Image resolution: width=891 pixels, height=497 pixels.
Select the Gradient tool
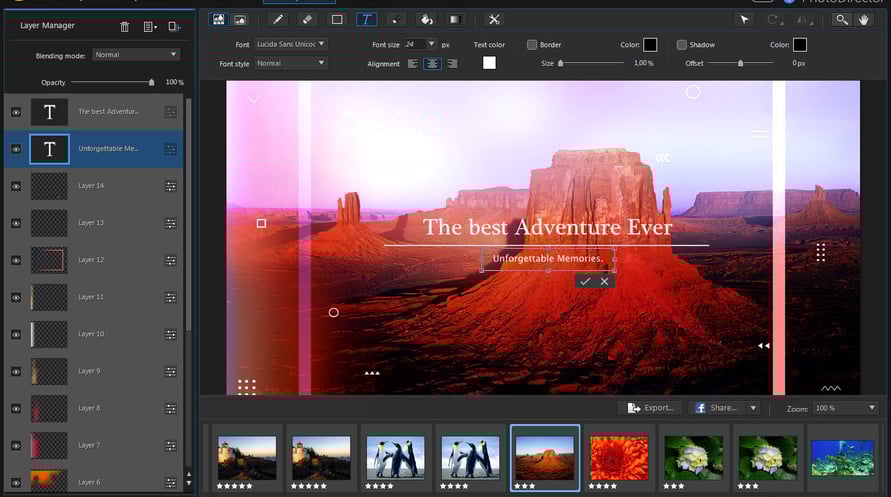pyautogui.click(x=455, y=20)
